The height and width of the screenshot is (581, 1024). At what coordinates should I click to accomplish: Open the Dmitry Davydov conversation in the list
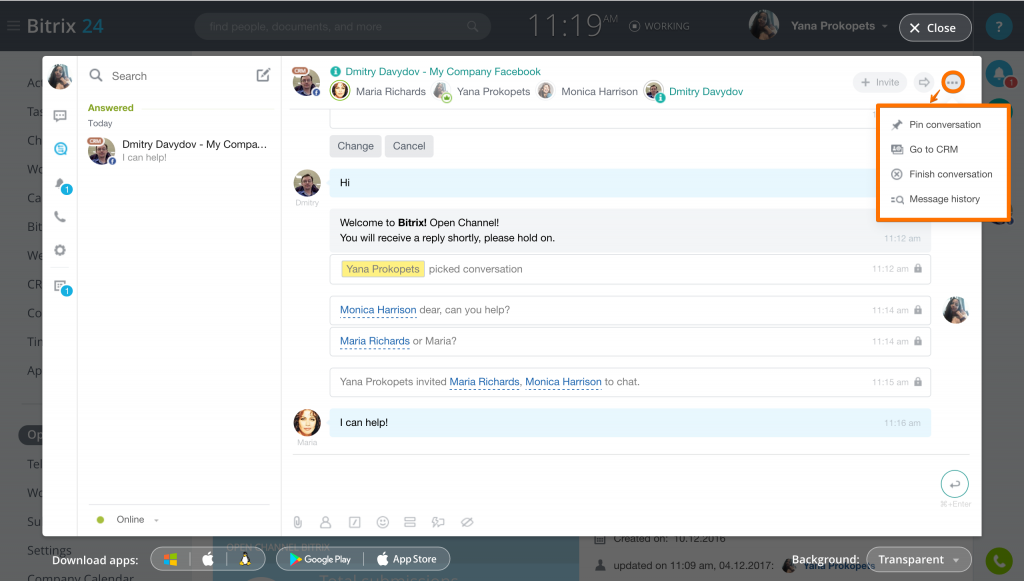179,151
